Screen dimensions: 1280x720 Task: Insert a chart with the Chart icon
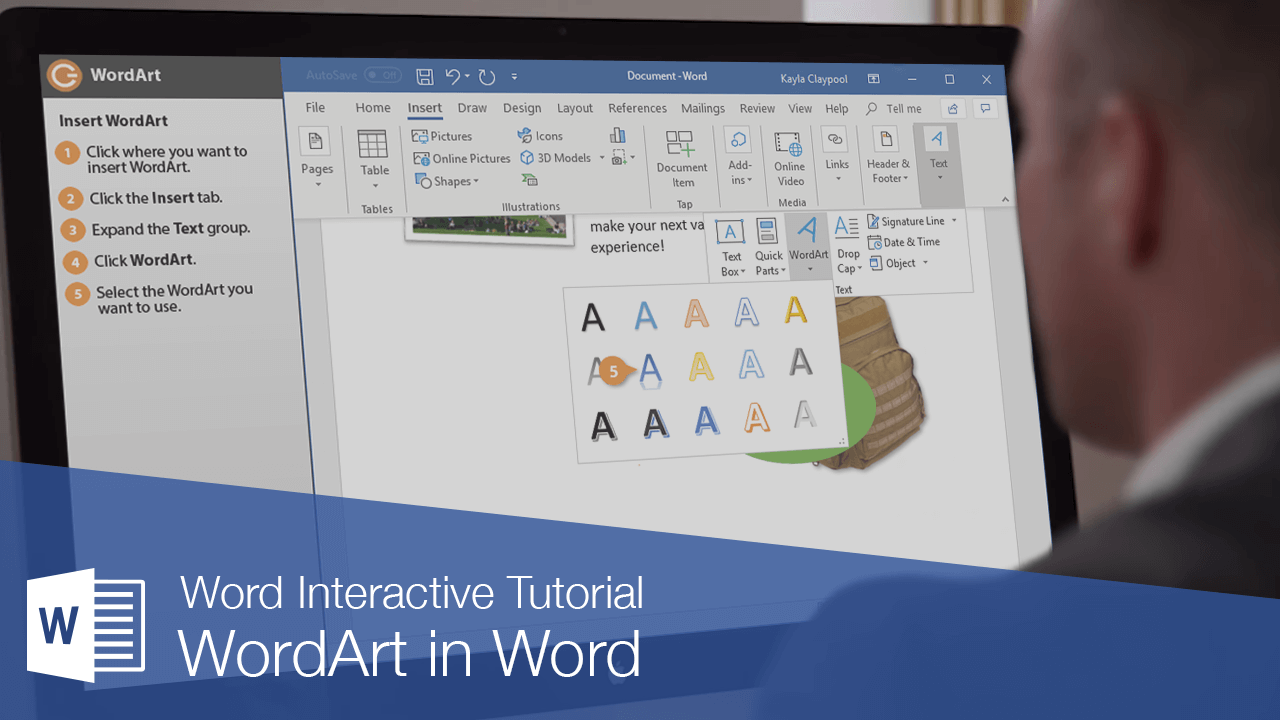point(617,135)
